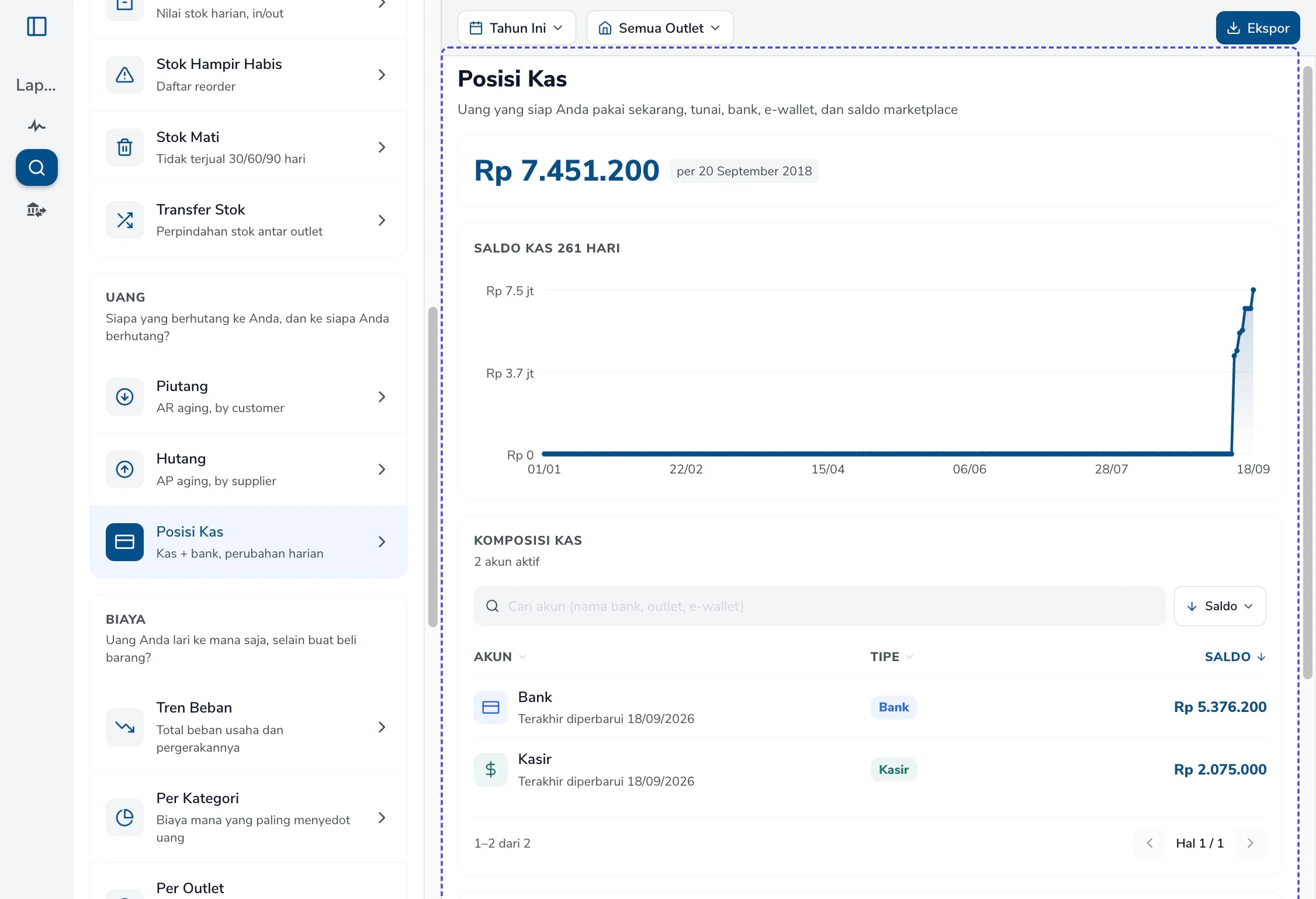Click the Per Kategori pie chart icon
The image size is (1316, 899).
(x=124, y=817)
